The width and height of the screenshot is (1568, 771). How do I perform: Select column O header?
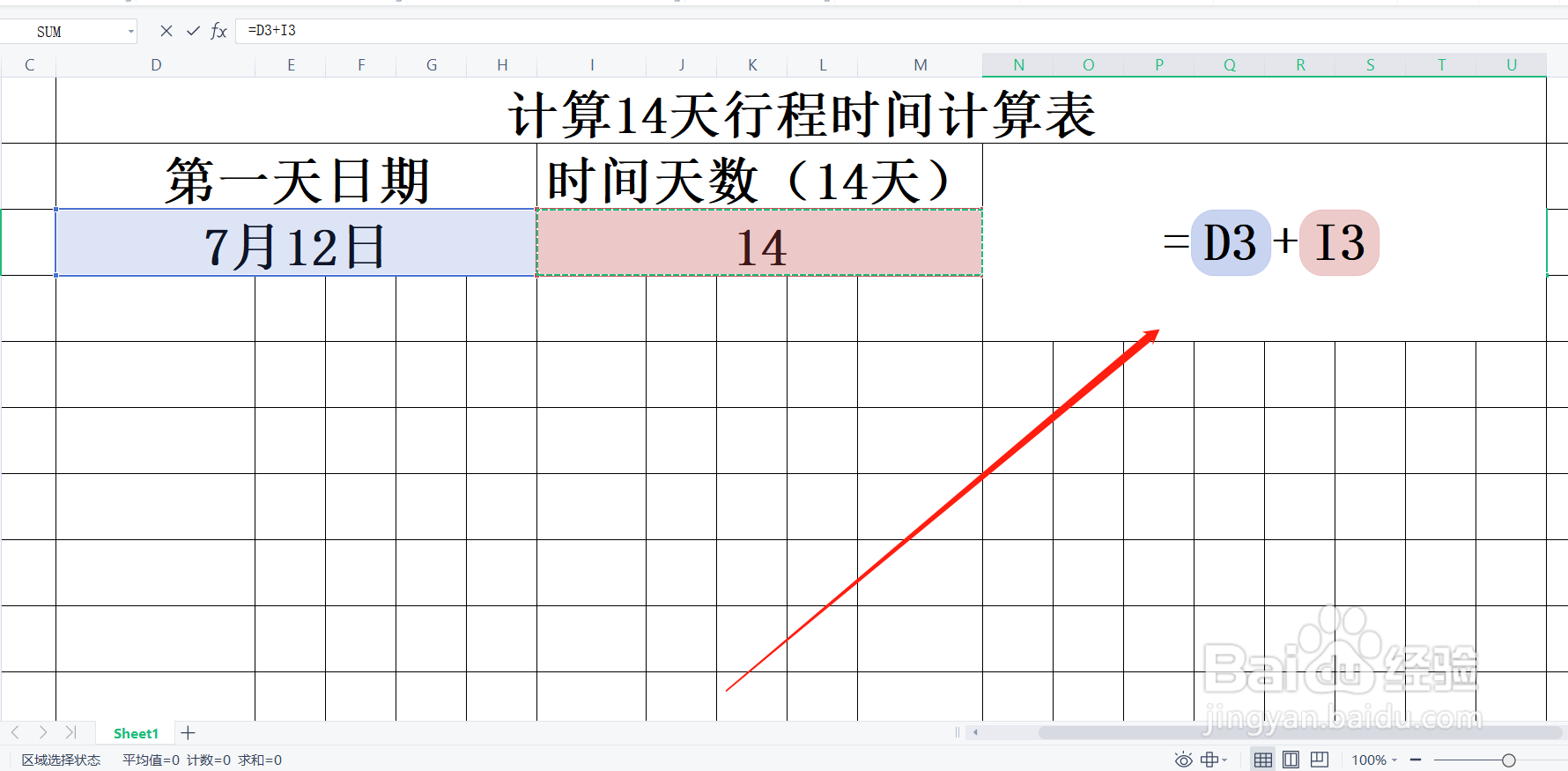(1089, 65)
